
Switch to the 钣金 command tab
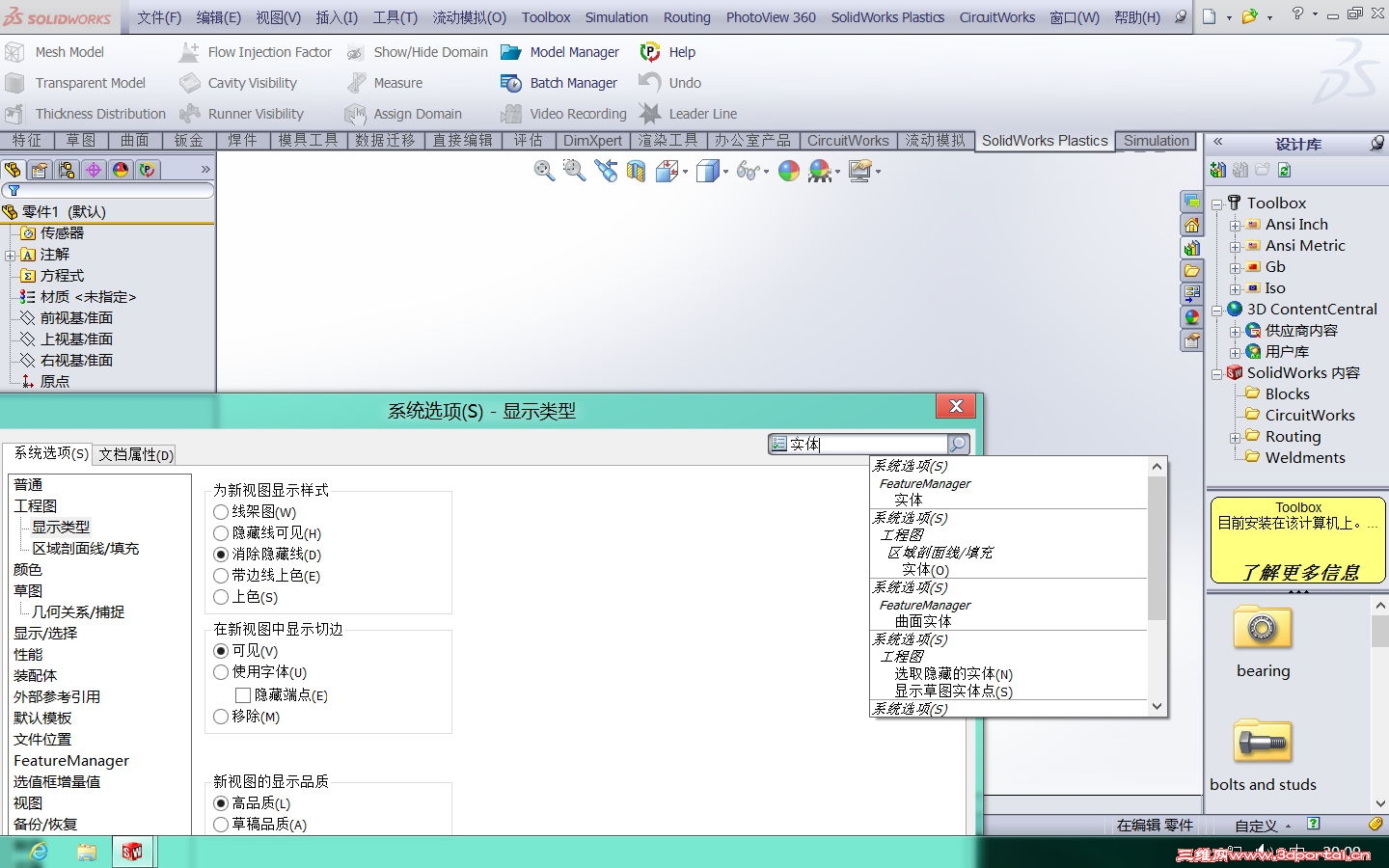tap(189, 141)
